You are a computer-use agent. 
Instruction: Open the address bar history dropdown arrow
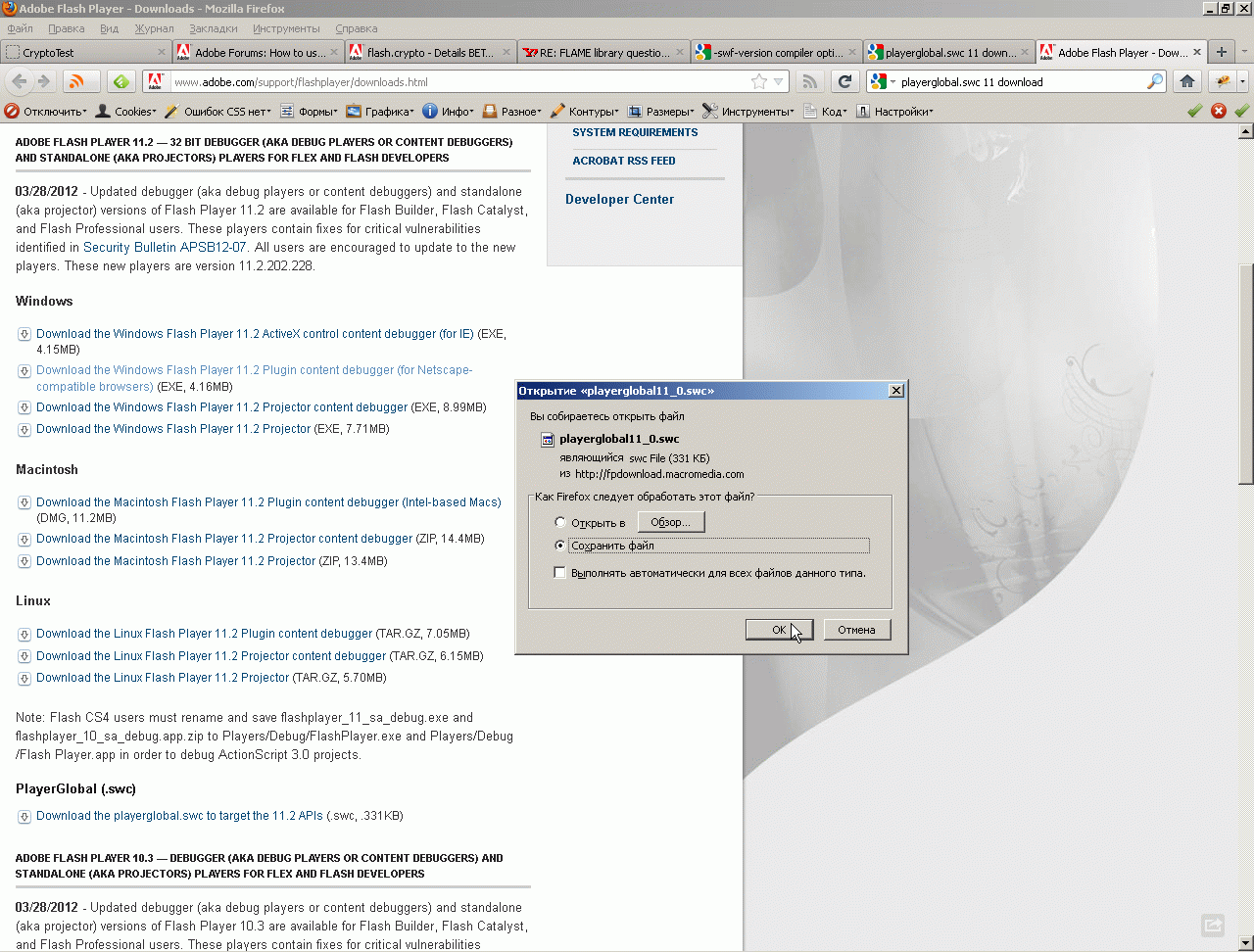coord(779,81)
